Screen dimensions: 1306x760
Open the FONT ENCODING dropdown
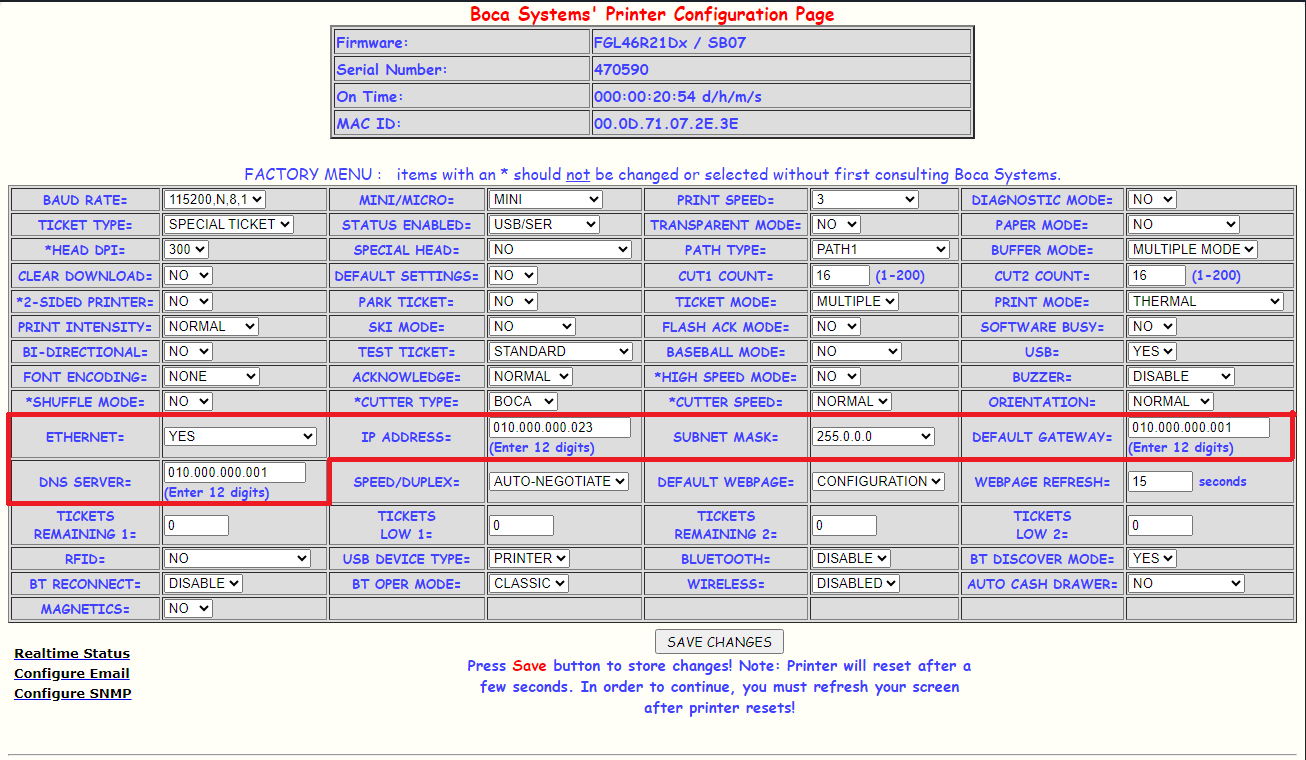point(211,376)
